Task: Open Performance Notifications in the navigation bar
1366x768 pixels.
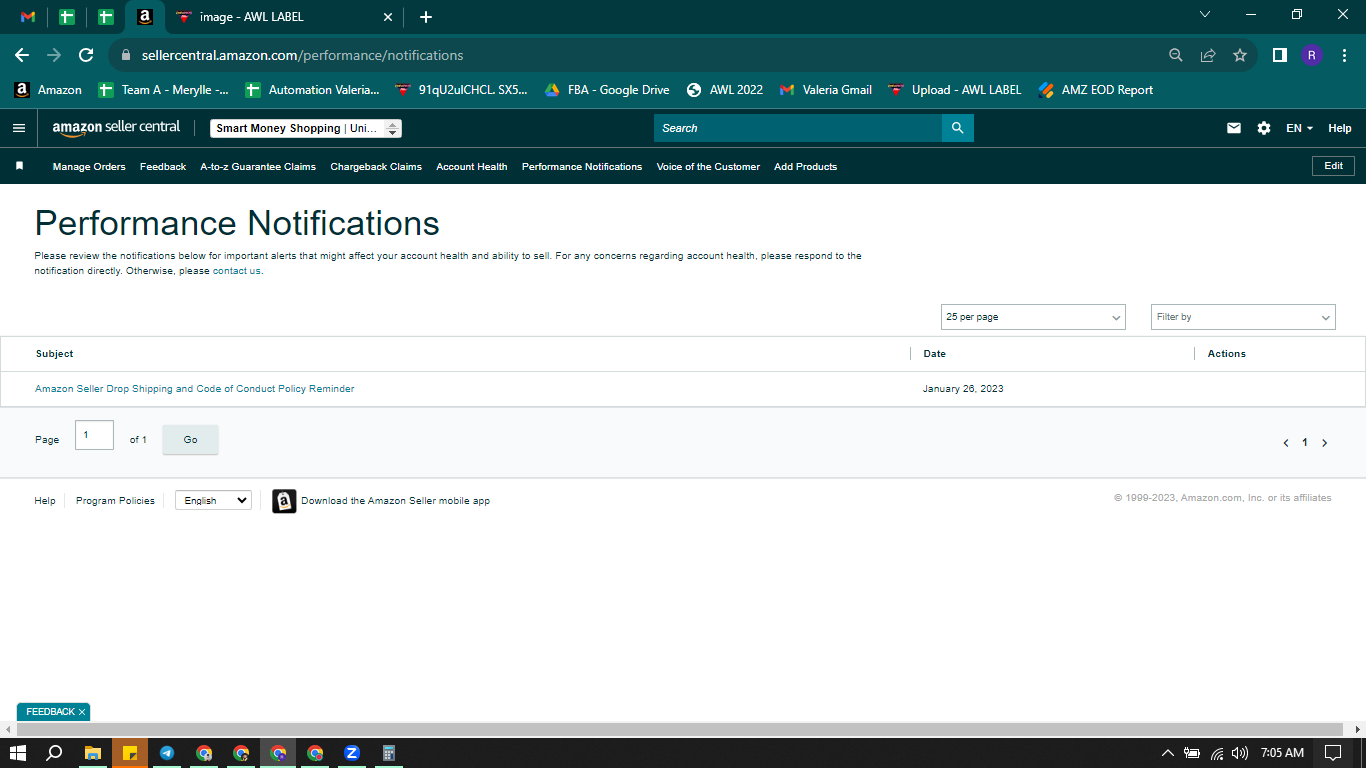Action: click(582, 167)
